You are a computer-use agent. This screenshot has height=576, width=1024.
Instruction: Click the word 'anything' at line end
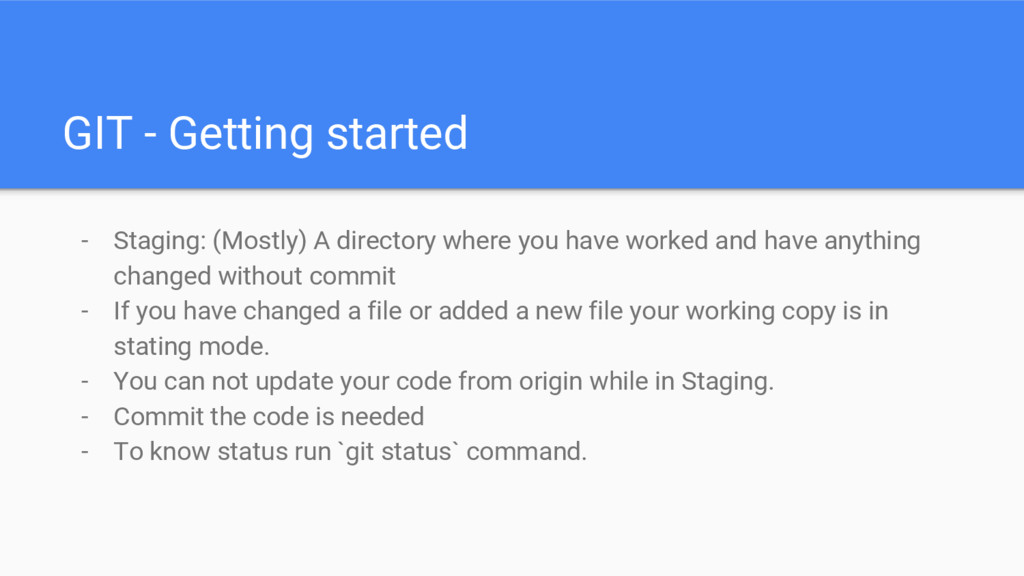coord(872,241)
